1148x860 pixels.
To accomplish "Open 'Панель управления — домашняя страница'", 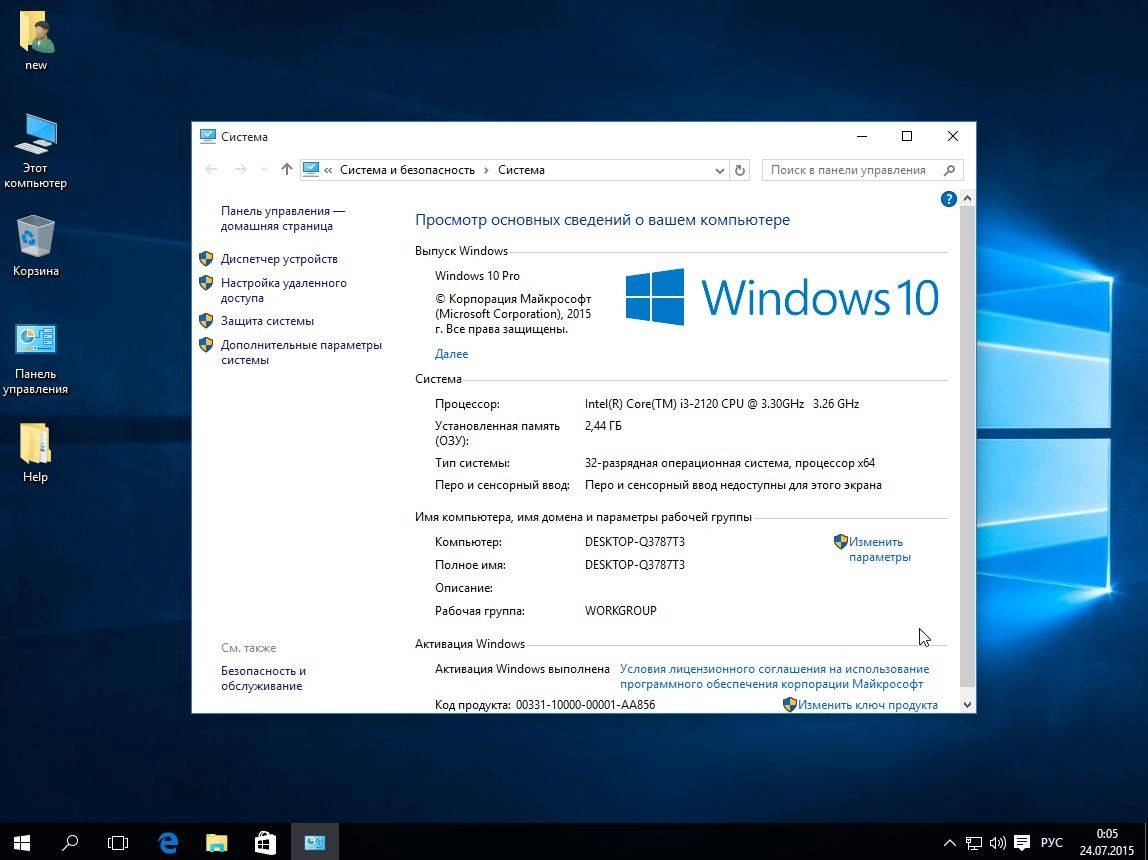I will tap(283, 218).
